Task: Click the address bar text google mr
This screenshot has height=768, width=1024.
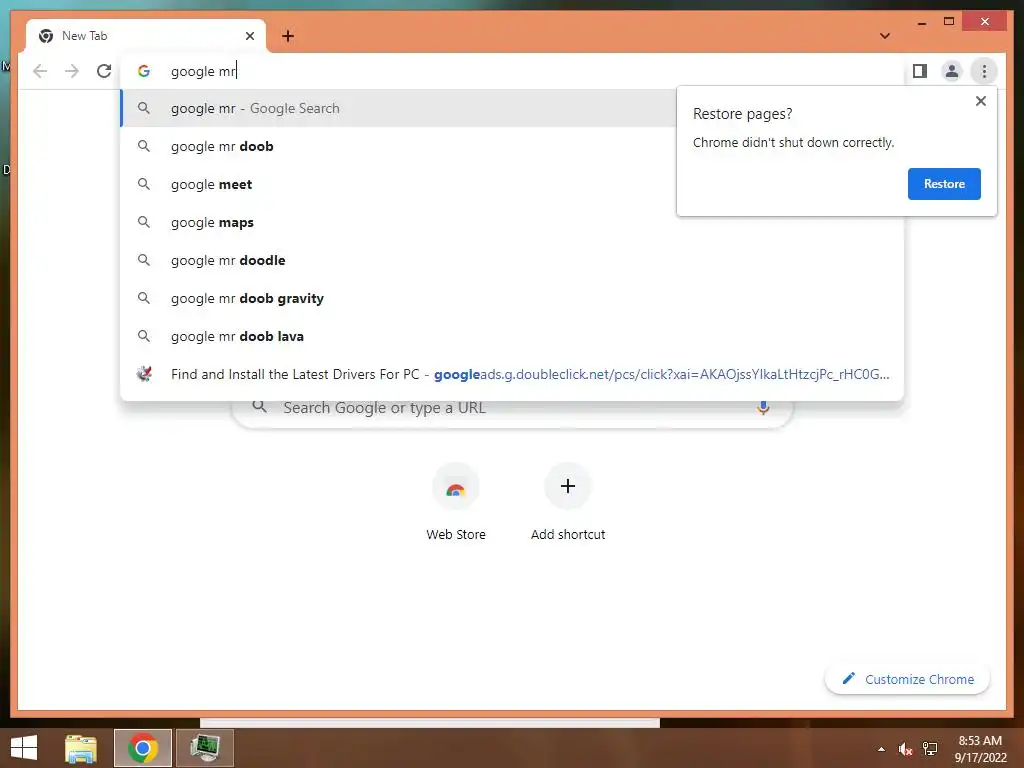Action: [x=203, y=71]
